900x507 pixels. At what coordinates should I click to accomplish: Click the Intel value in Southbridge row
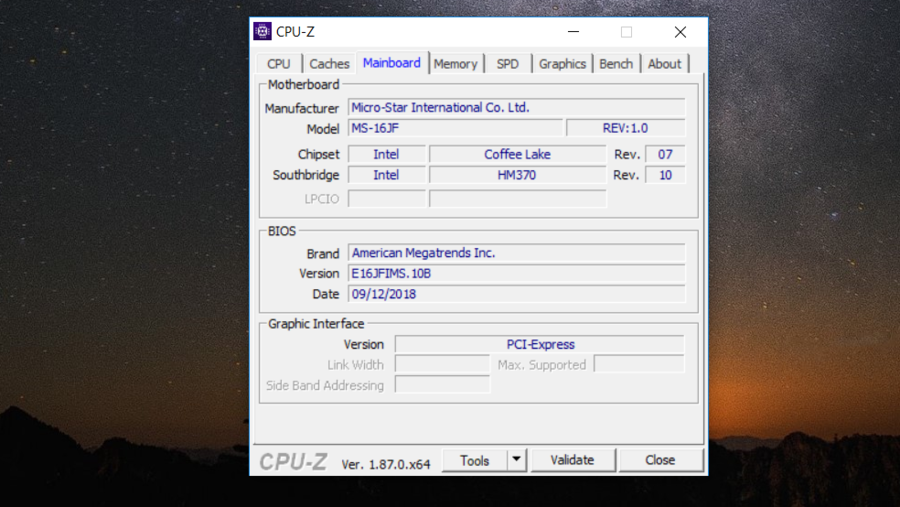click(x=386, y=175)
